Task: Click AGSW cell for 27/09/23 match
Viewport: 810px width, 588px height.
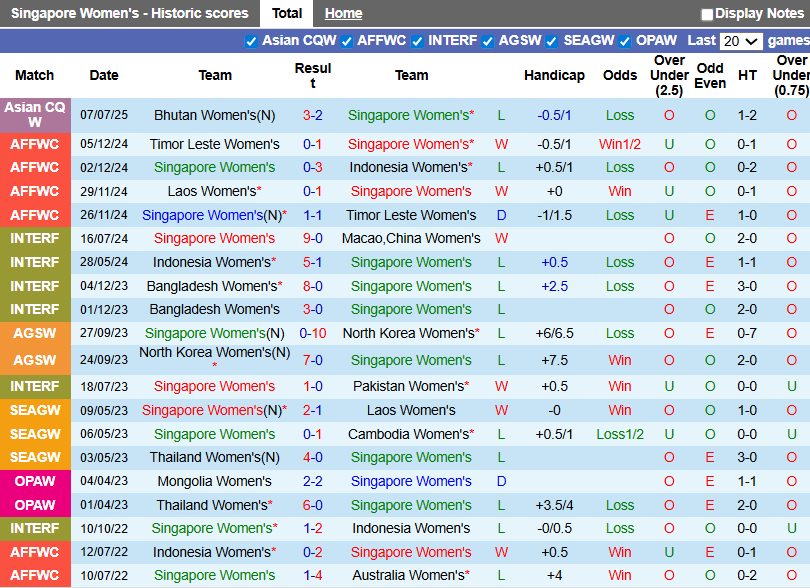Action: click(35, 333)
